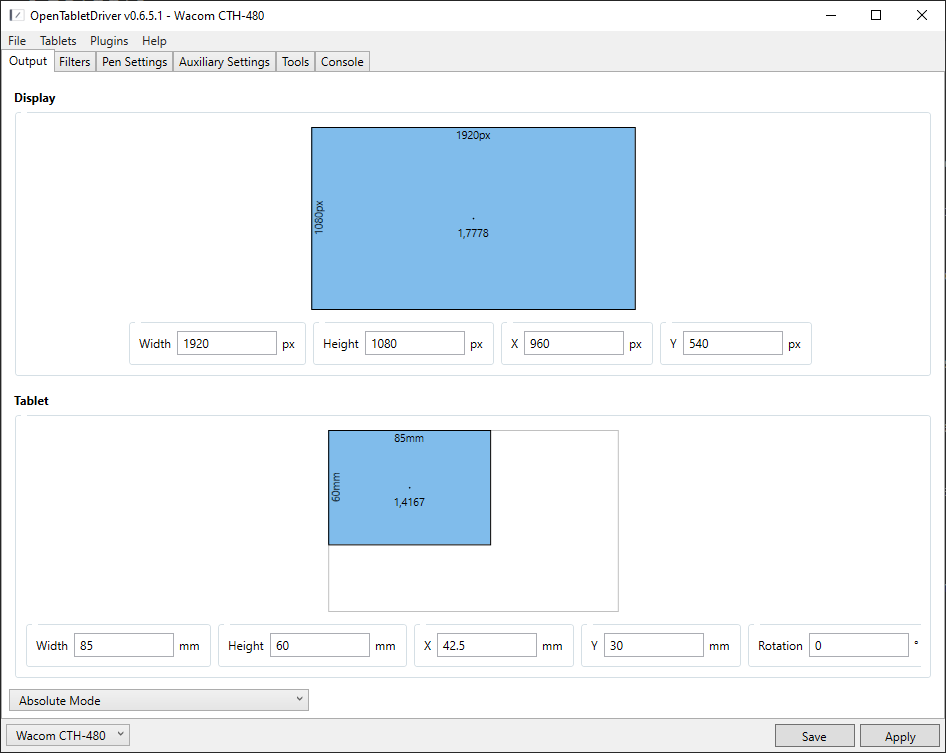Click the display Width input field
The image size is (946, 753).
[226, 344]
